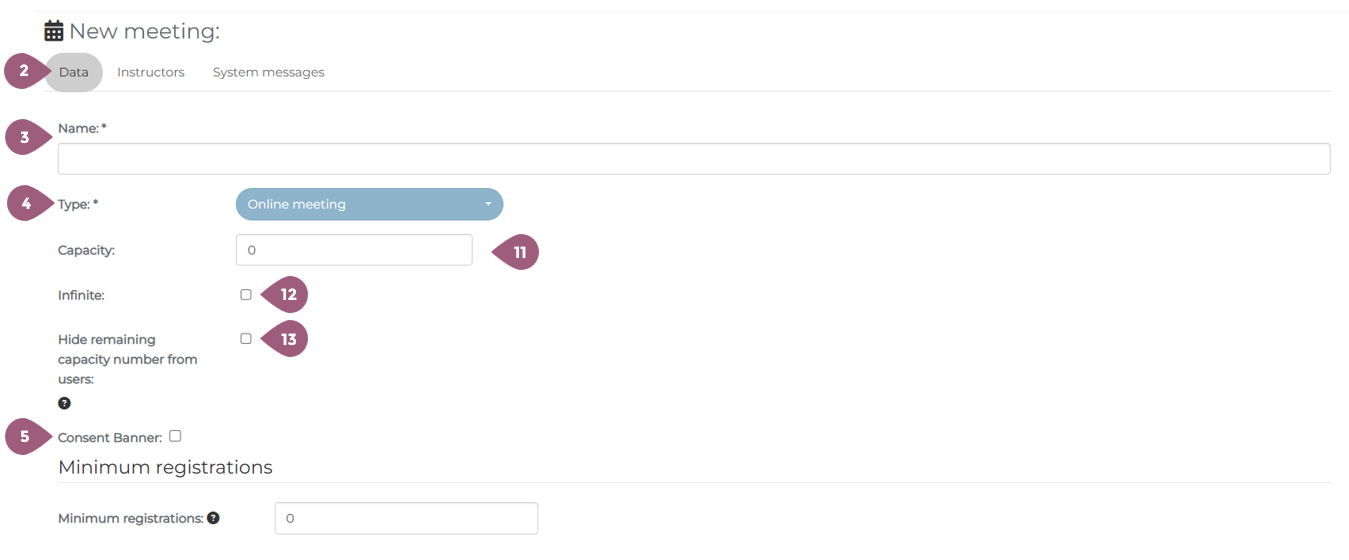
Task: Check the Consent Banner checkbox
Action: click(175, 436)
